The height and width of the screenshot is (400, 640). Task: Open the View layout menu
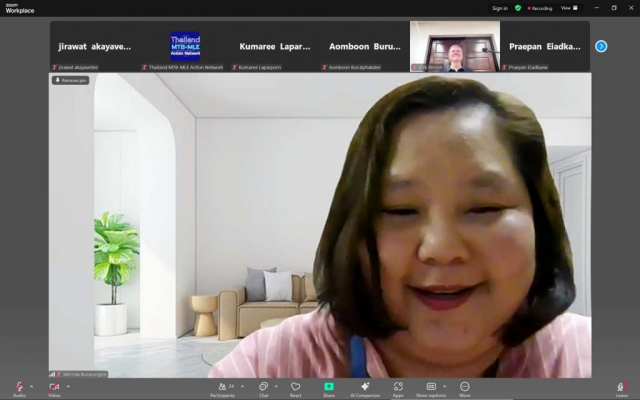(x=566, y=7)
